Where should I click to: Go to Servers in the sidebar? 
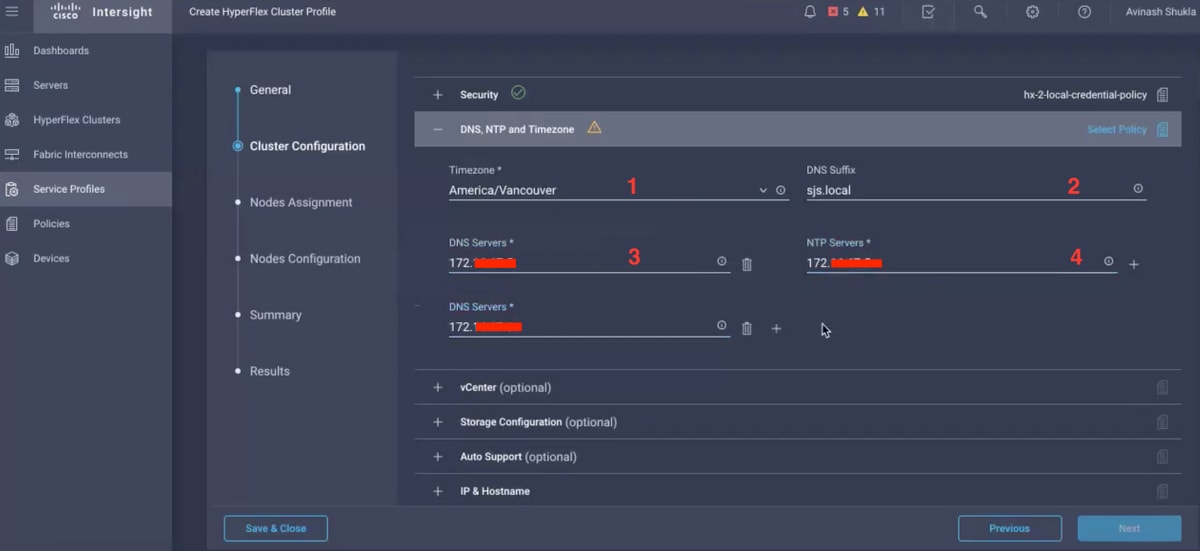click(x=86, y=85)
